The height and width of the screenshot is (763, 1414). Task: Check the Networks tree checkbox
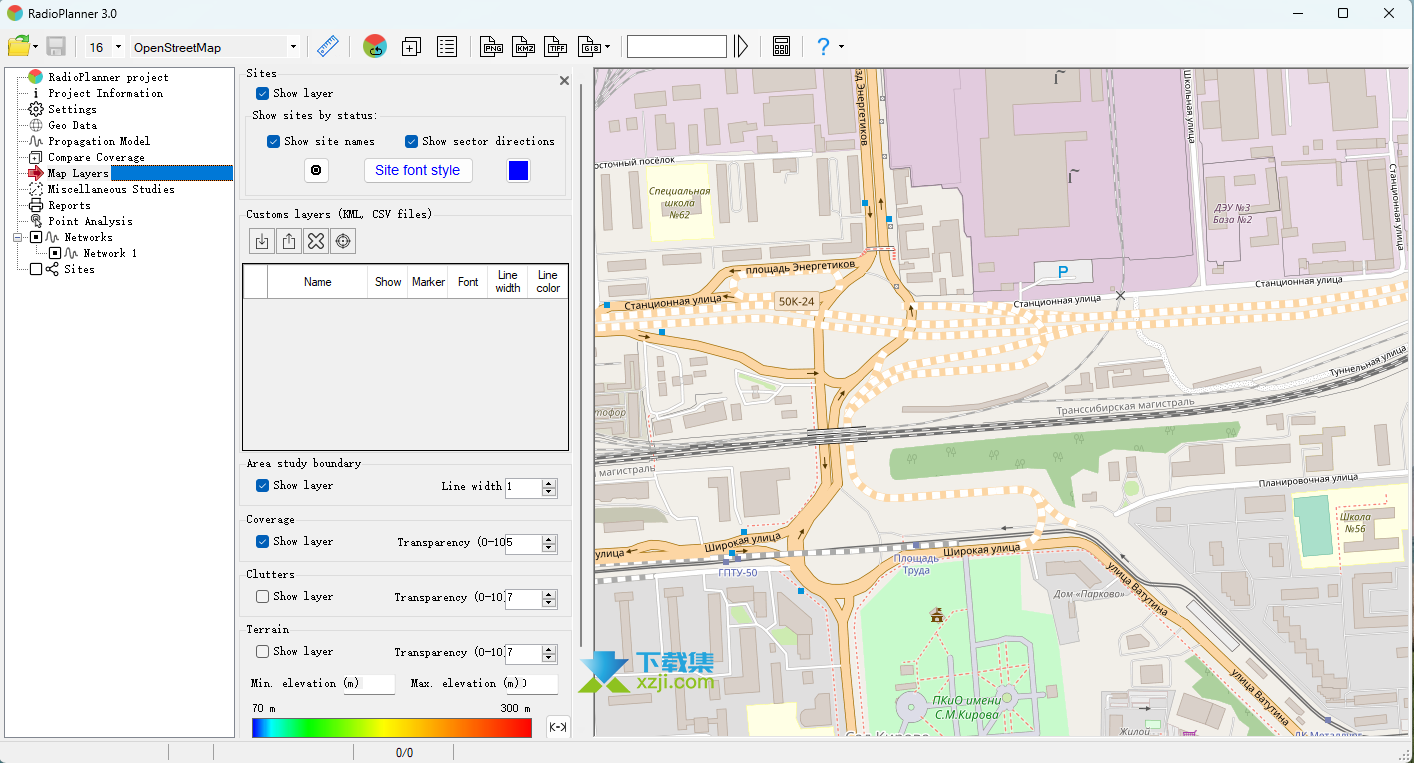coord(36,237)
